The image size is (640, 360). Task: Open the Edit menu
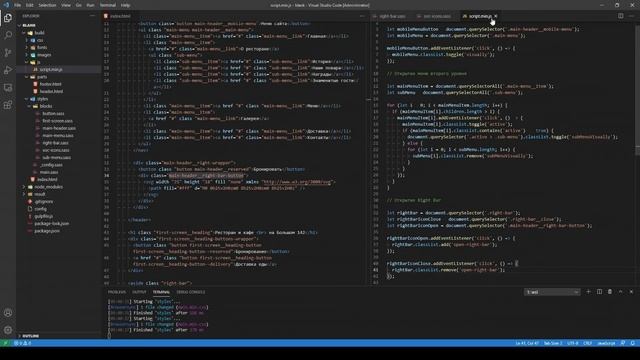point(29,5)
